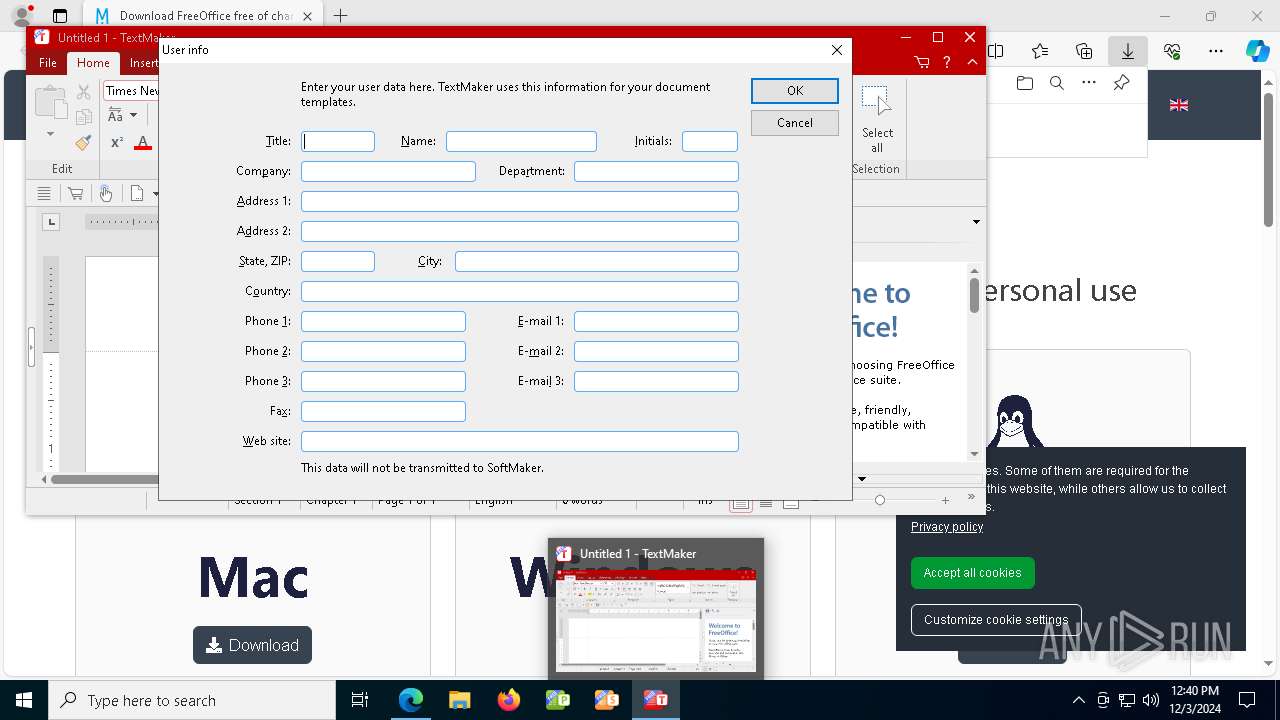This screenshot has height=720, width=1280.
Task: Switch to the Home ribbon tab
Action: (93, 62)
